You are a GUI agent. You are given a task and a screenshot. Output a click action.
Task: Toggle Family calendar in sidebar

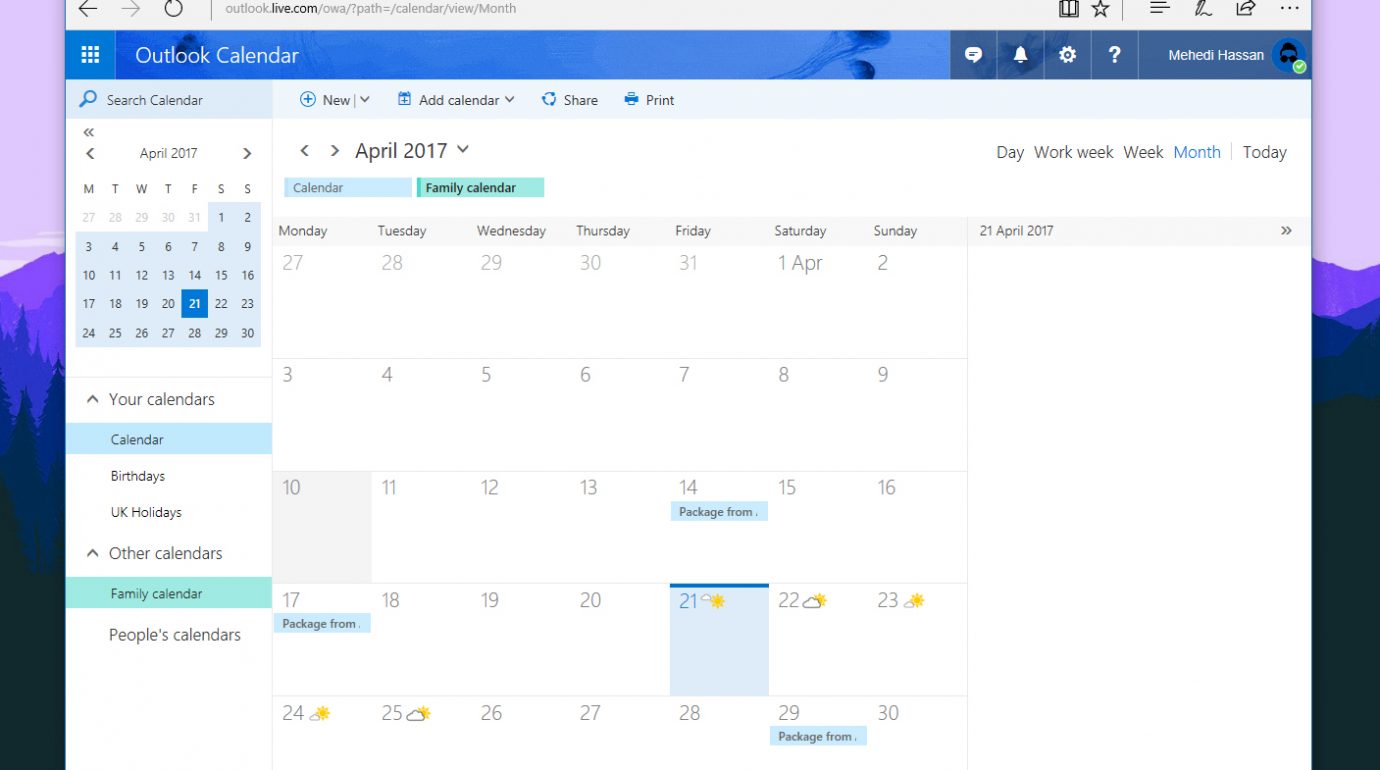point(169,593)
